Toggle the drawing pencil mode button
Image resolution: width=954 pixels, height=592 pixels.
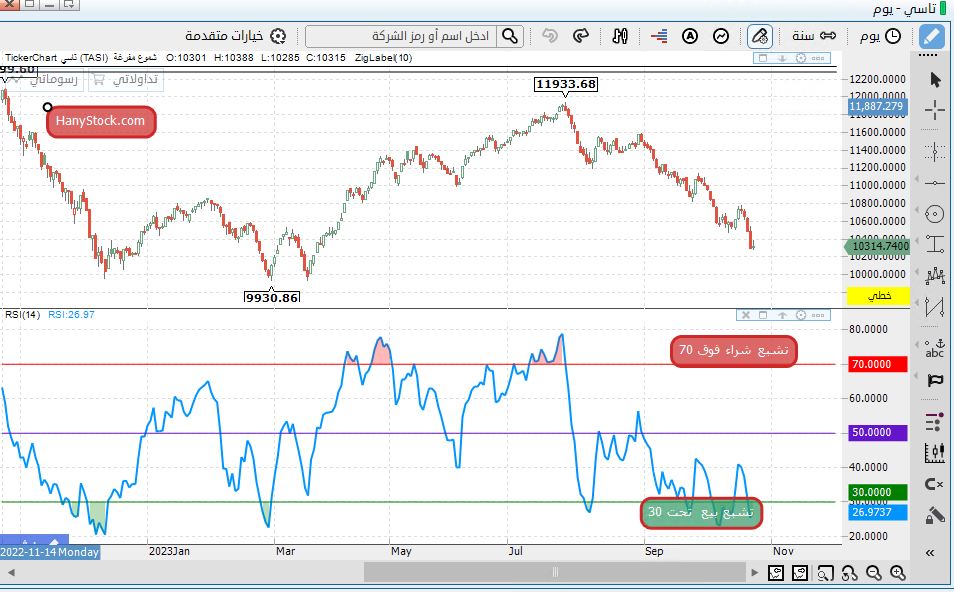pyautogui.click(x=932, y=37)
